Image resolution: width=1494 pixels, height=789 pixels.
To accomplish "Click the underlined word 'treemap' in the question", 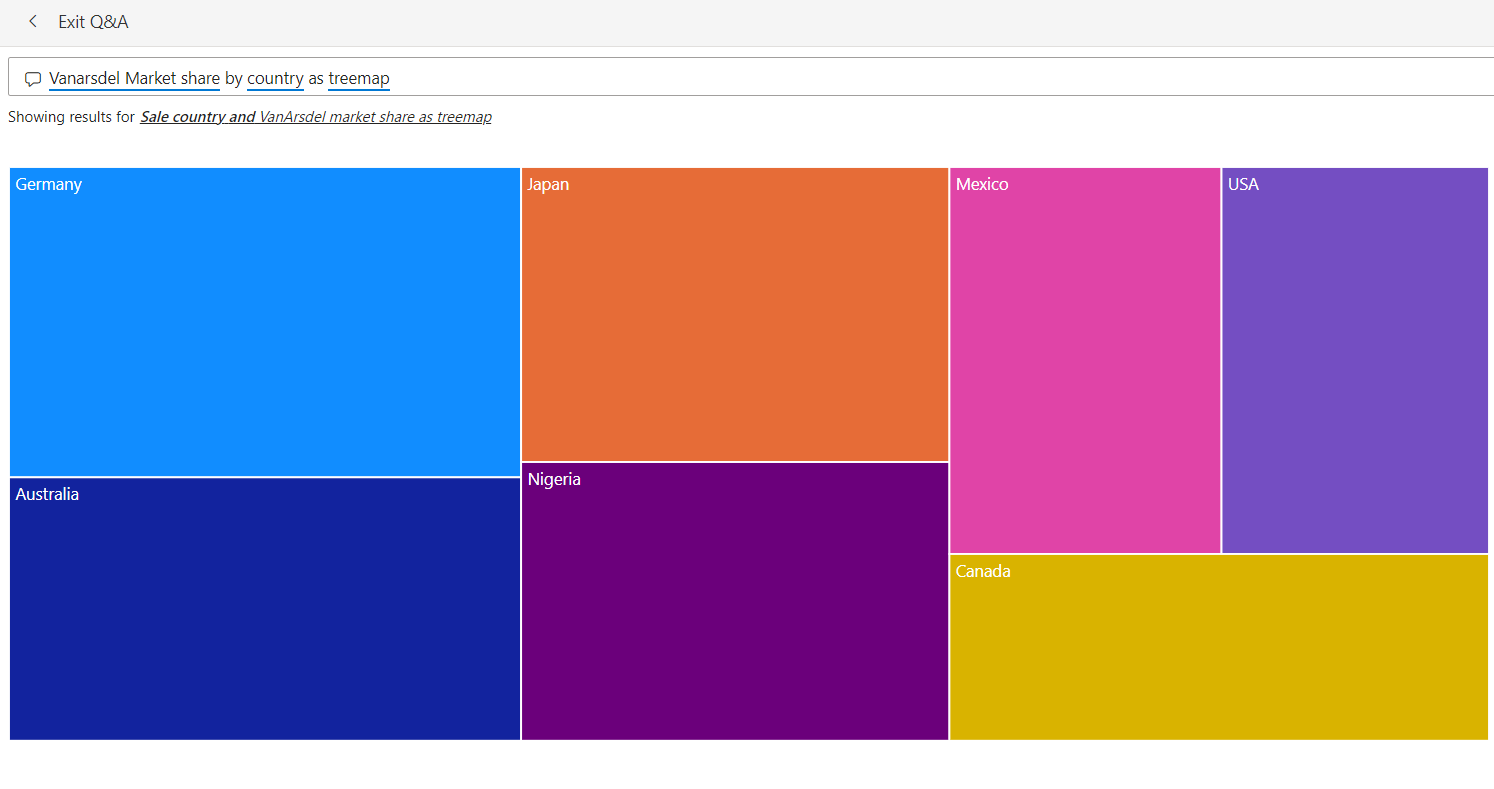I will click(359, 78).
